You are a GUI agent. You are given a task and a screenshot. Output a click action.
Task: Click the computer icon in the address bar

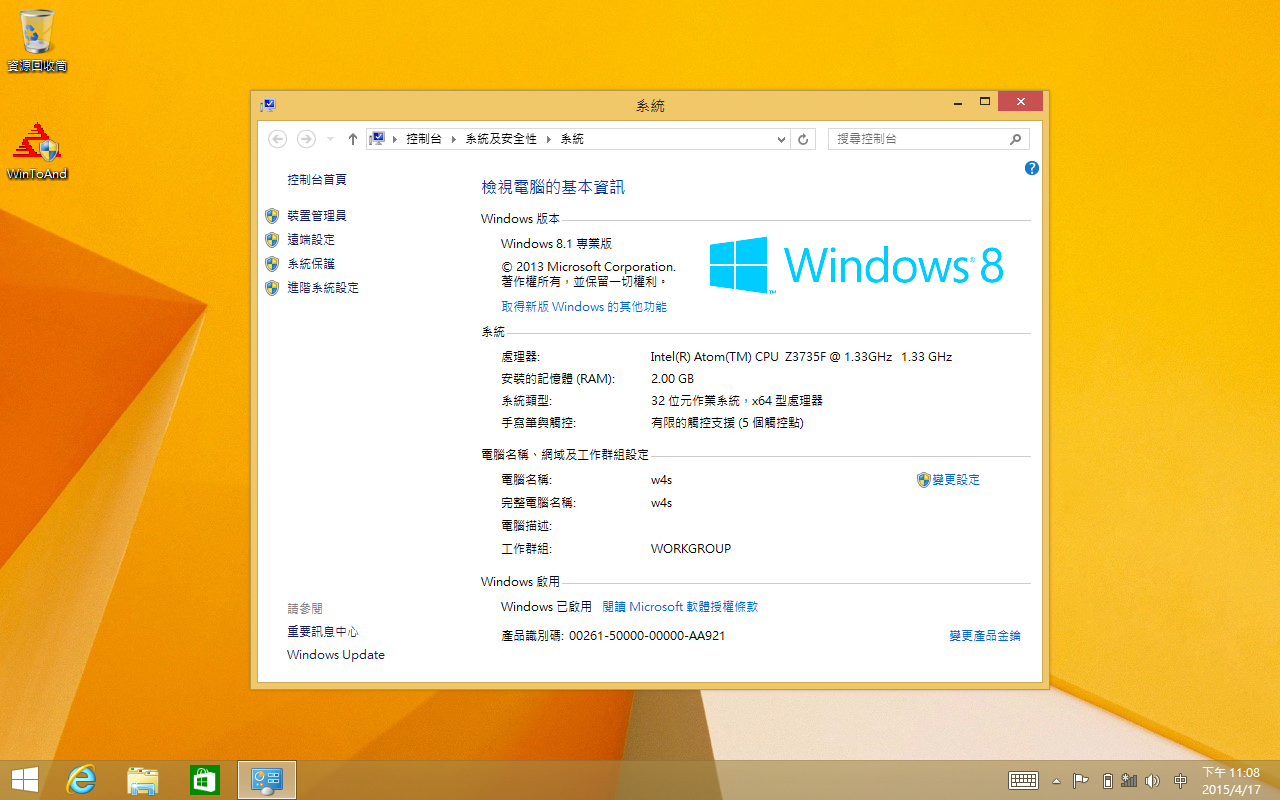pos(378,139)
